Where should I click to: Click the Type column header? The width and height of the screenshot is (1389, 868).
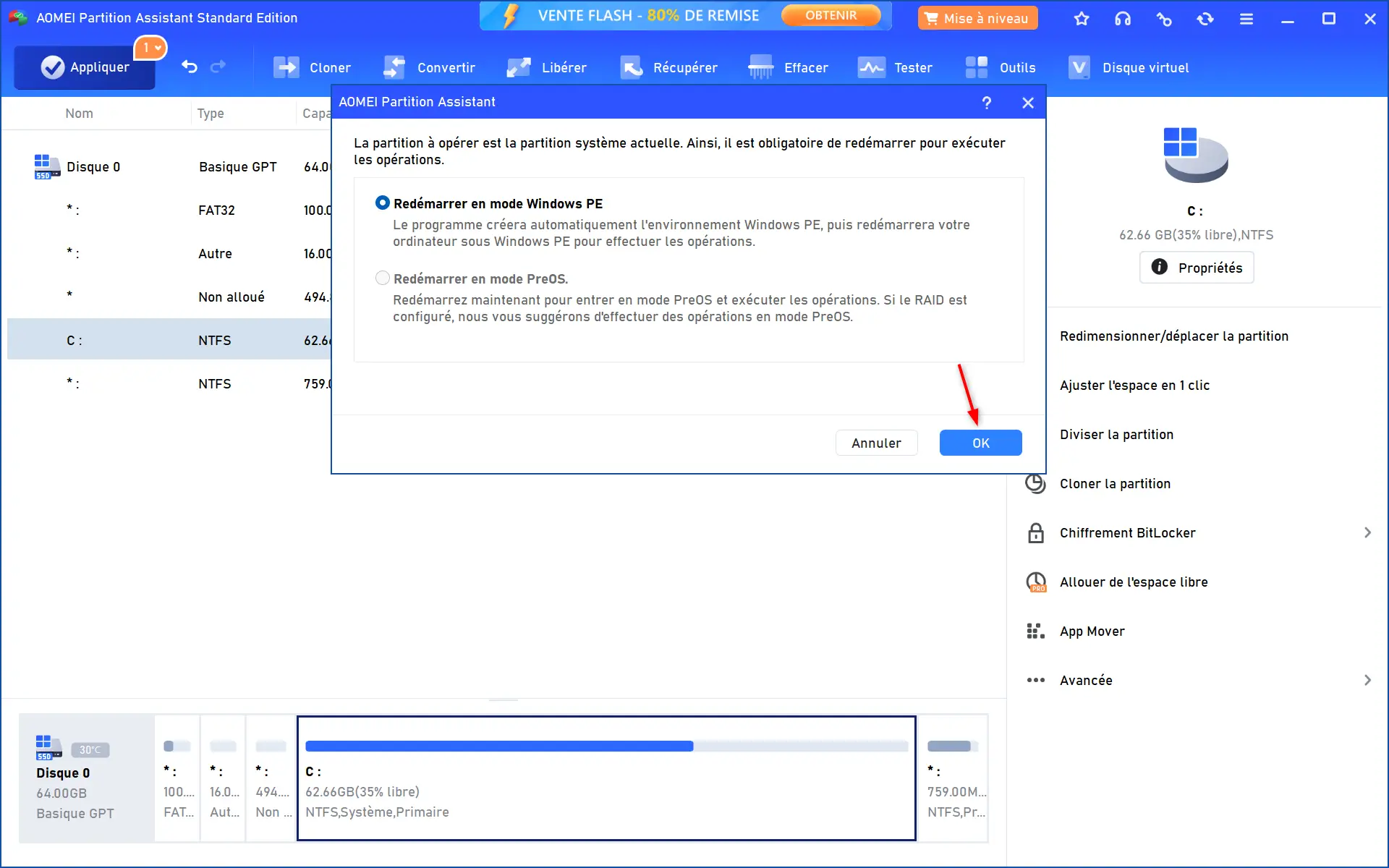coord(211,113)
